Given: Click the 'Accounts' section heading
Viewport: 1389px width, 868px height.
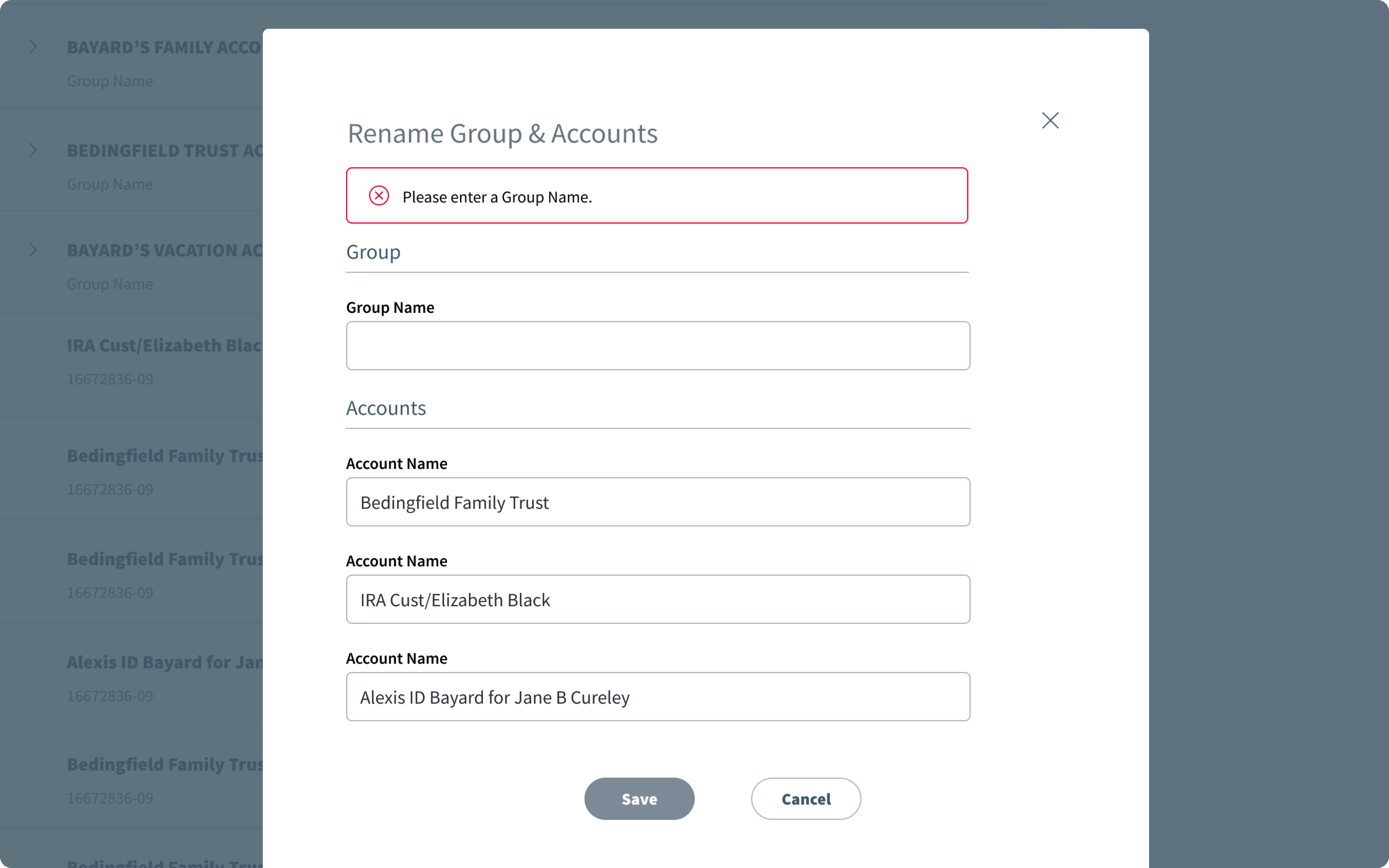Looking at the screenshot, I should (x=386, y=408).
